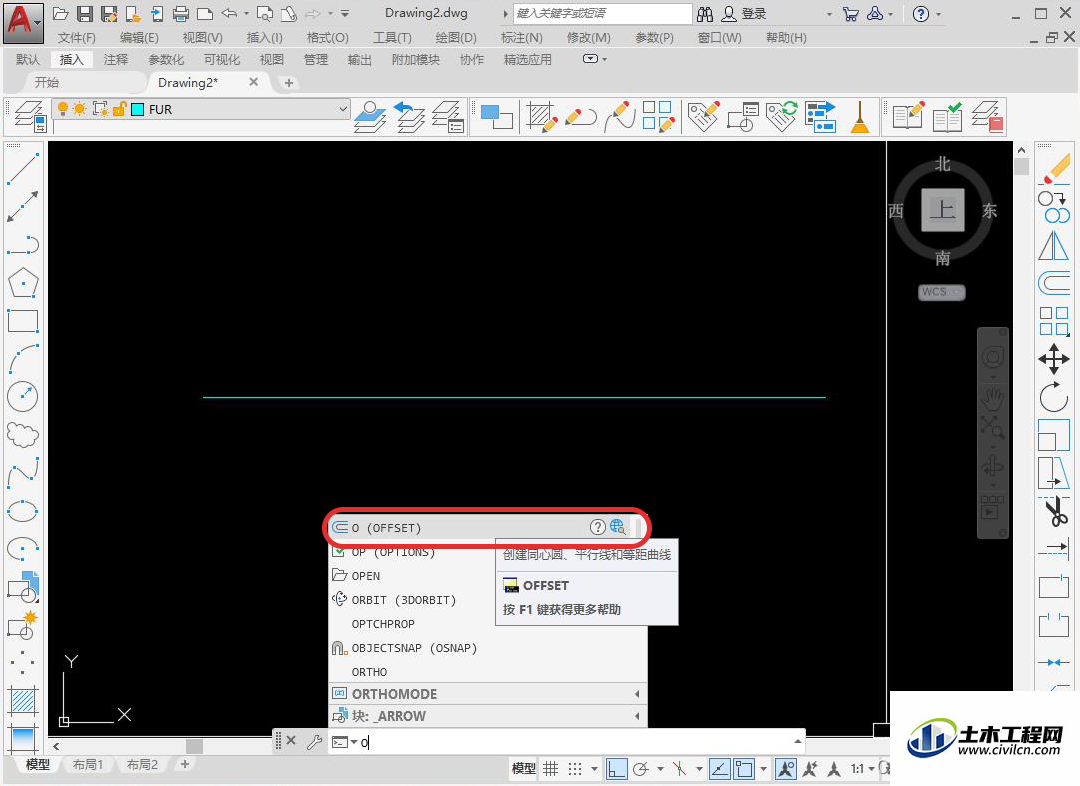Click the Layer Previous icon
The height and width of the screenshot is (786, 1080).
pyautogui.click(x=409, y=116)
